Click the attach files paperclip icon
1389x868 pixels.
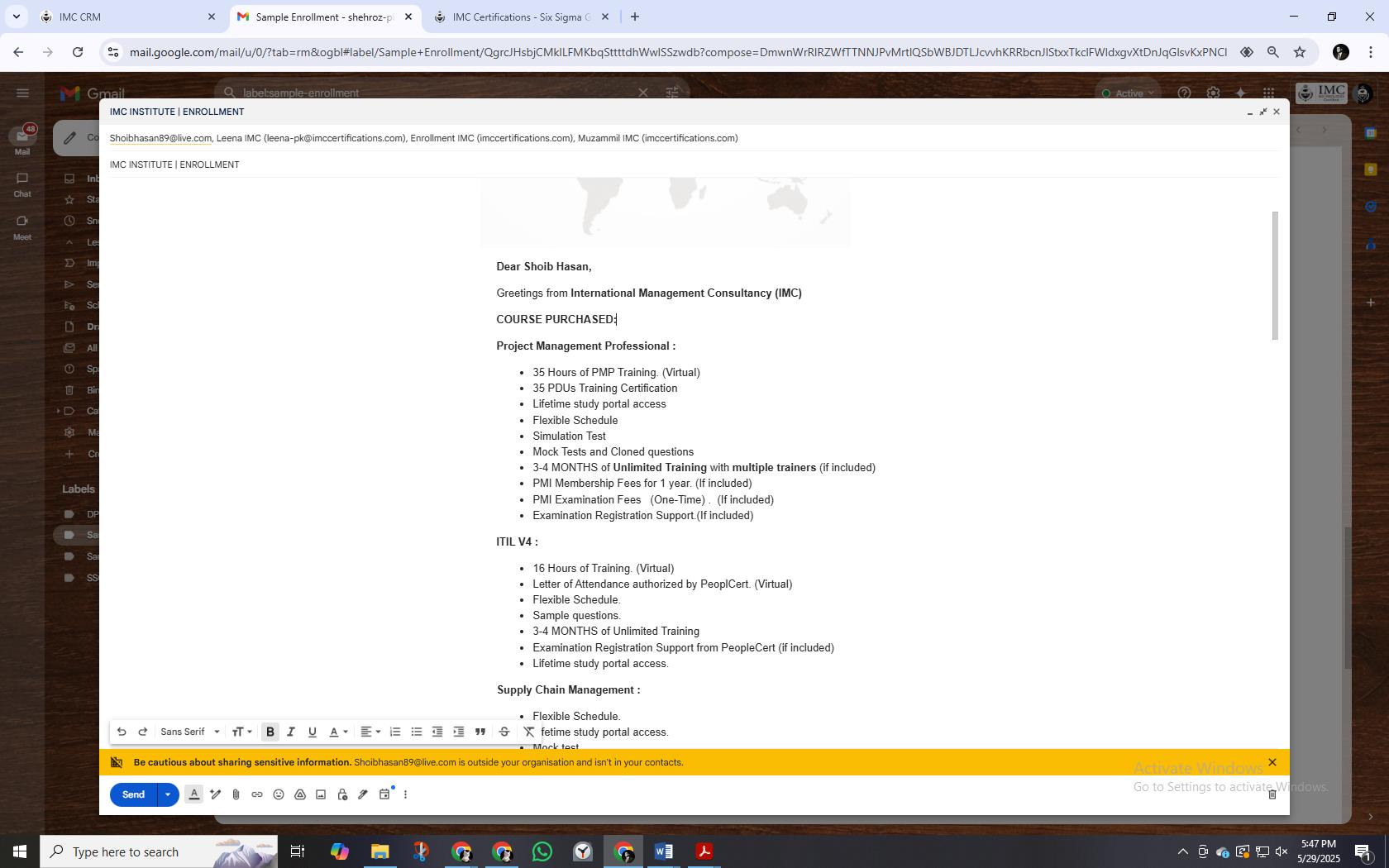click(236, 794)
